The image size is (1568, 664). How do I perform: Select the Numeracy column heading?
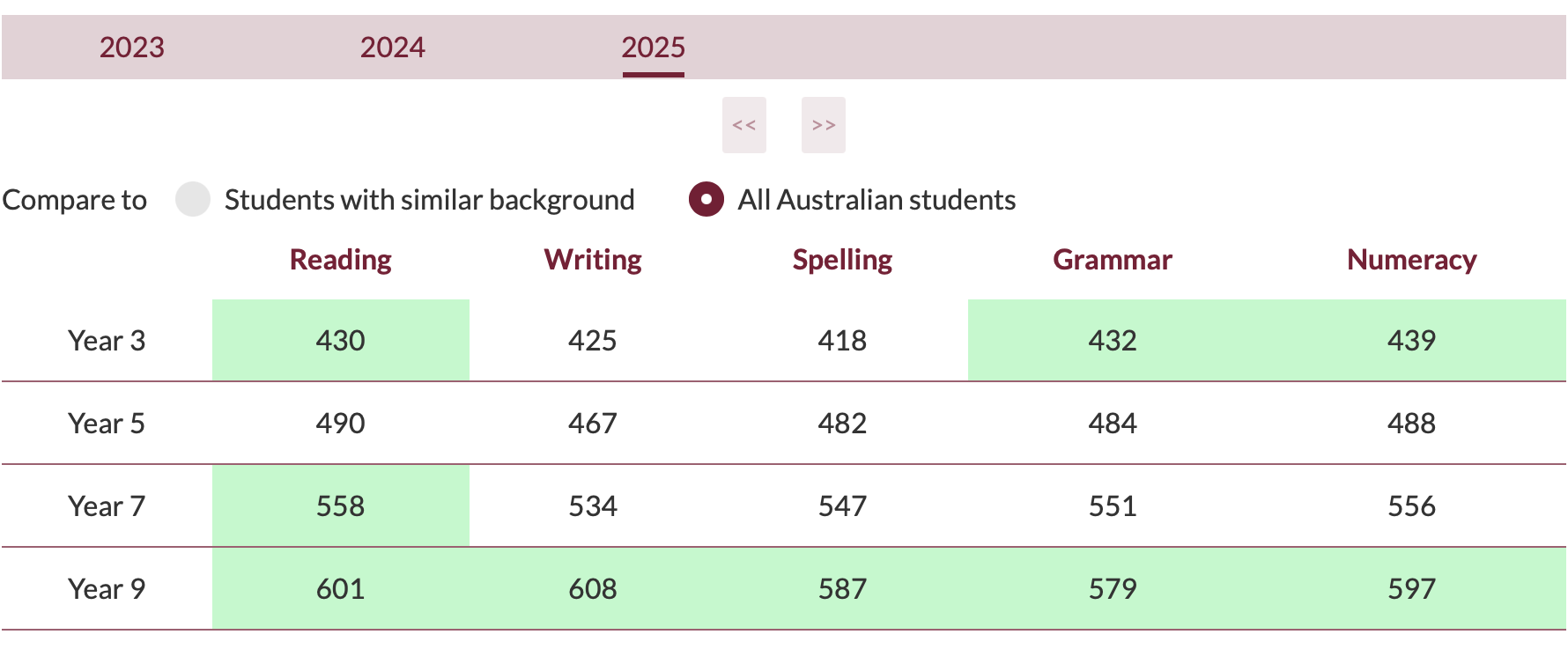[x=1411, y=260]
